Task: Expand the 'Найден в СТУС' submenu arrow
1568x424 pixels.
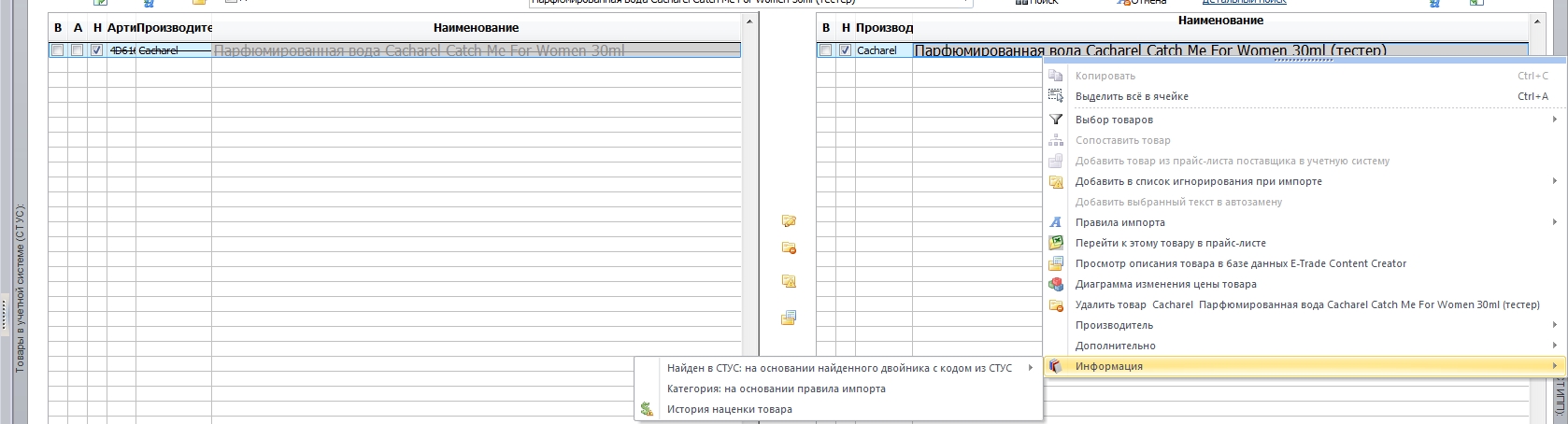Action: point(1031,368)
